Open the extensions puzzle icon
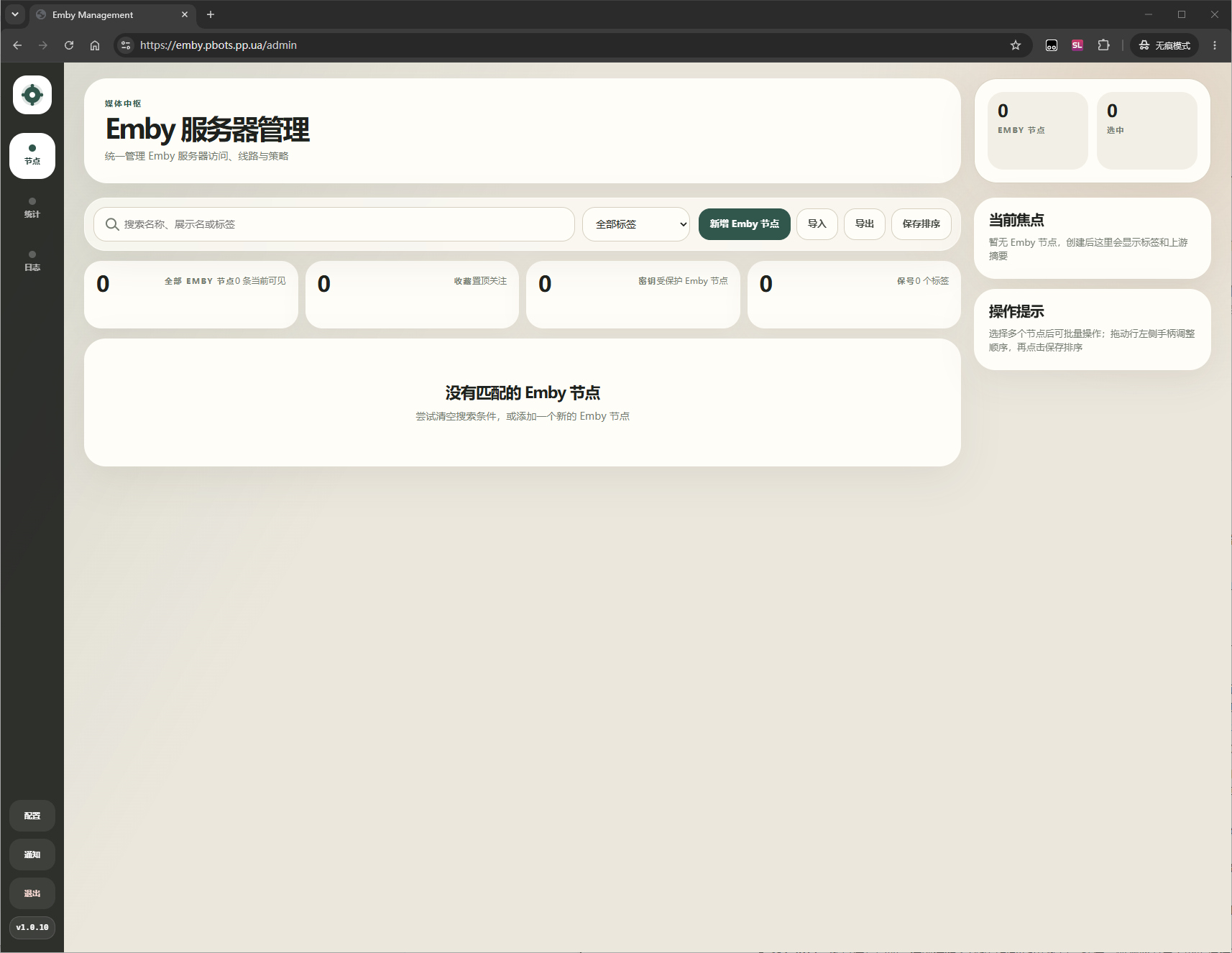1232x953 pixels. (1103, 45)
